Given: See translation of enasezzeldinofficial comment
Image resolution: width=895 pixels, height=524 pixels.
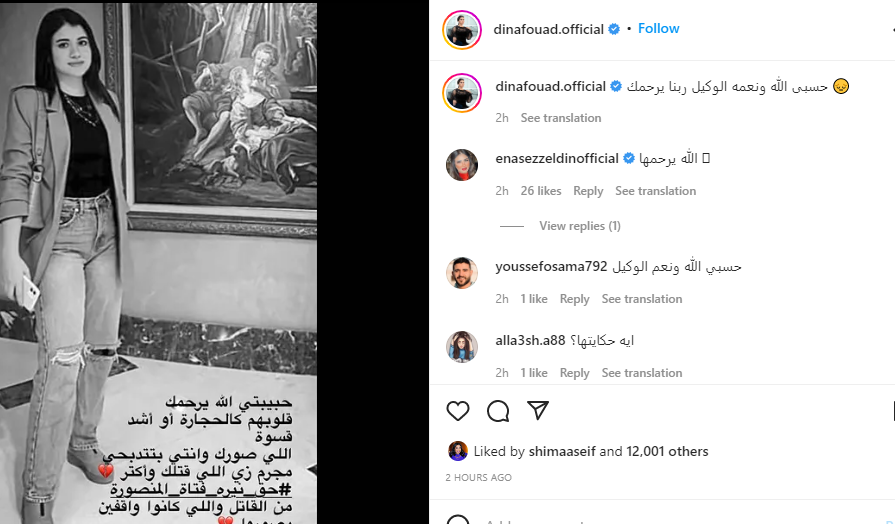Looking at the screenshot, I should [x=655, y=191].
